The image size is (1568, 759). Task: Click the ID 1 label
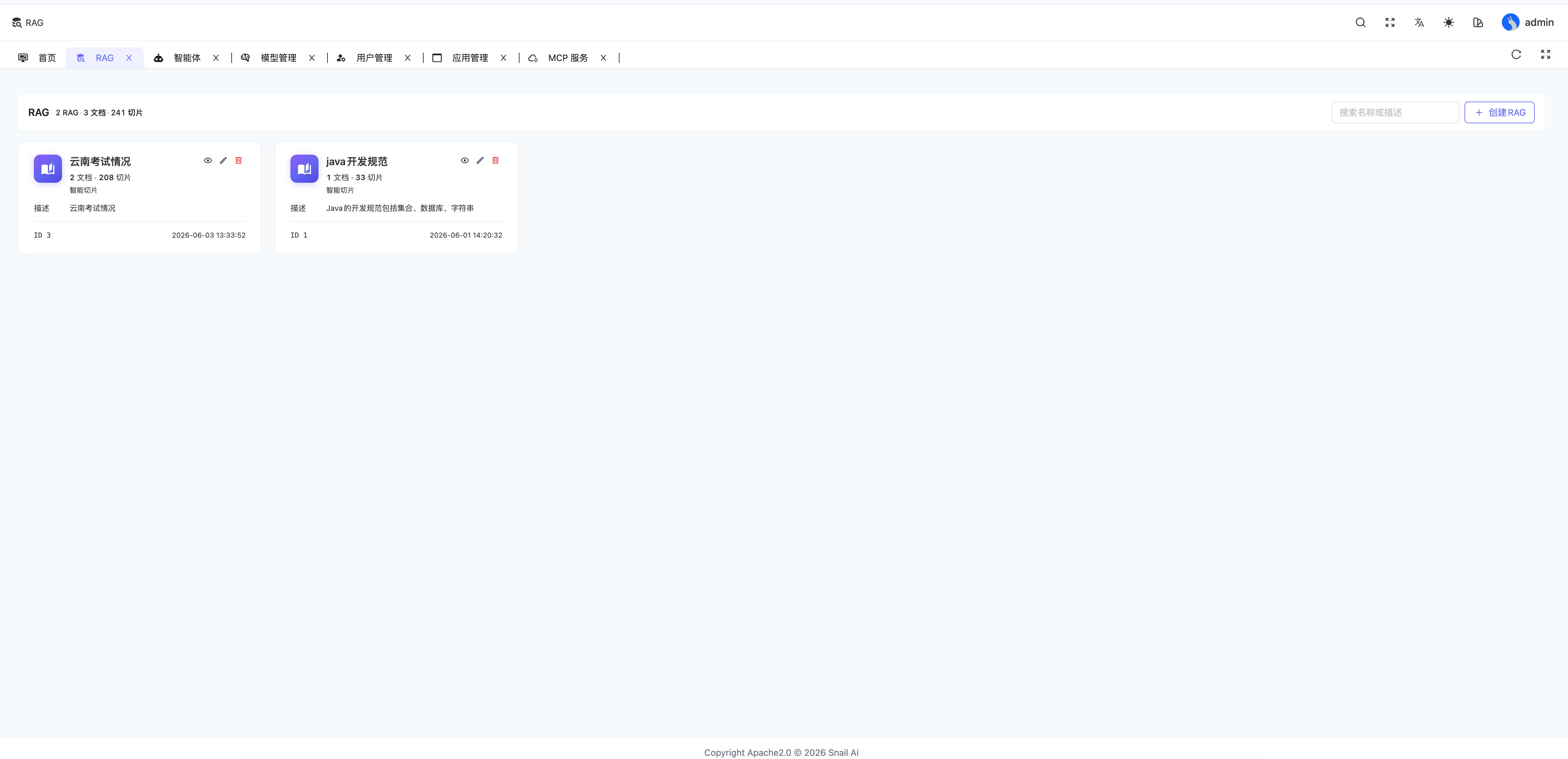pyautogui.click(x=299, y=235)
